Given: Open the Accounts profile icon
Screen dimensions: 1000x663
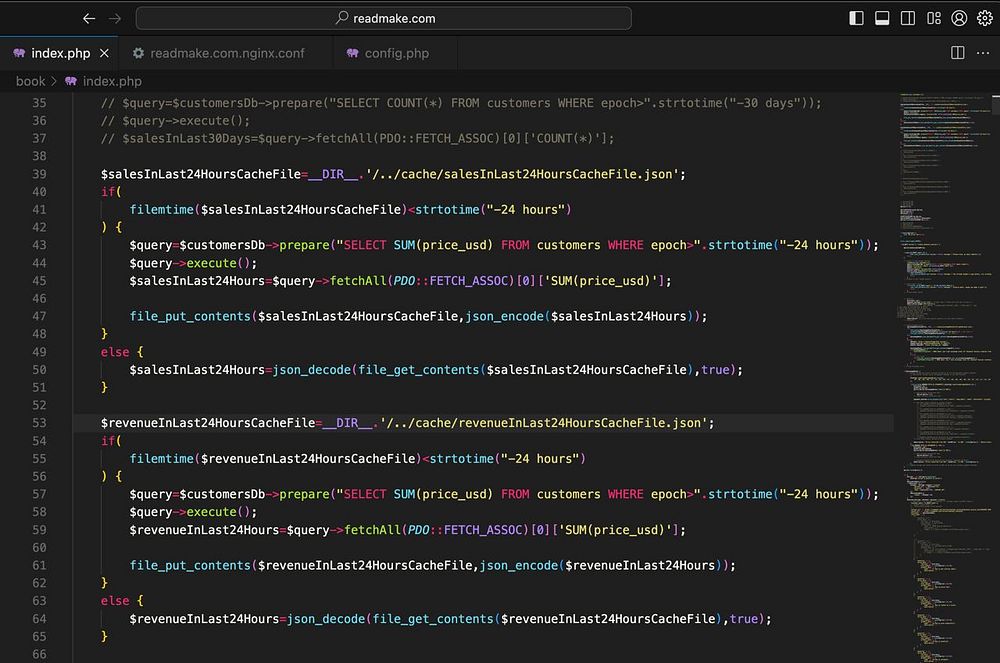Looking at the screenshot, I should tap(960, 18).
